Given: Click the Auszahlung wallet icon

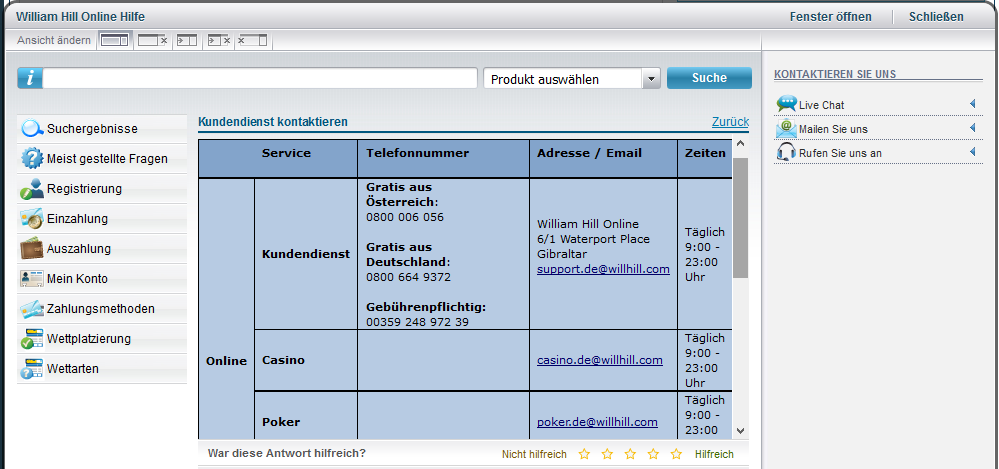Looking at the screenshot, I should 32,249.
